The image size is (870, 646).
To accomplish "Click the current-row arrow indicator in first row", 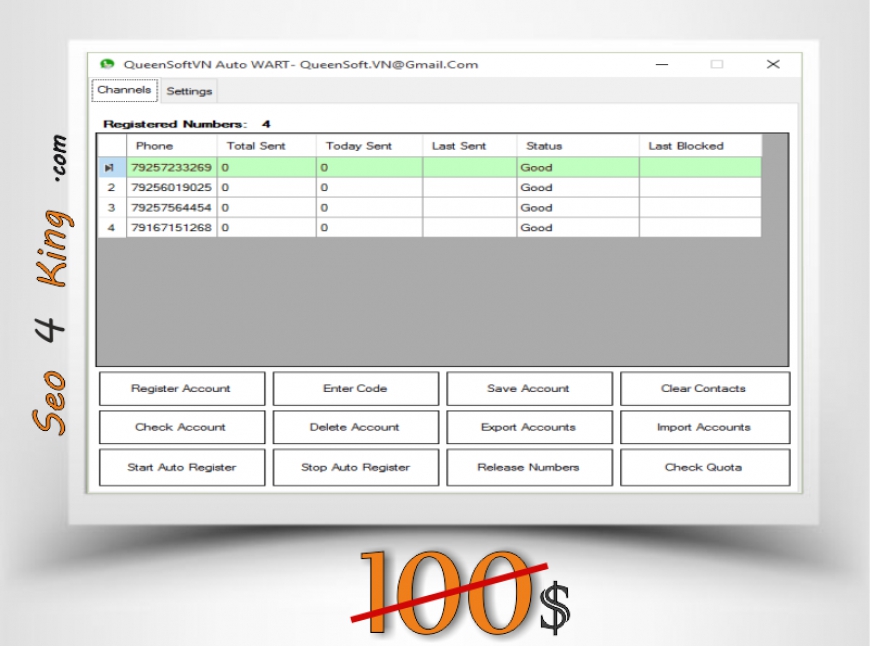I will (x=109, y=168).
